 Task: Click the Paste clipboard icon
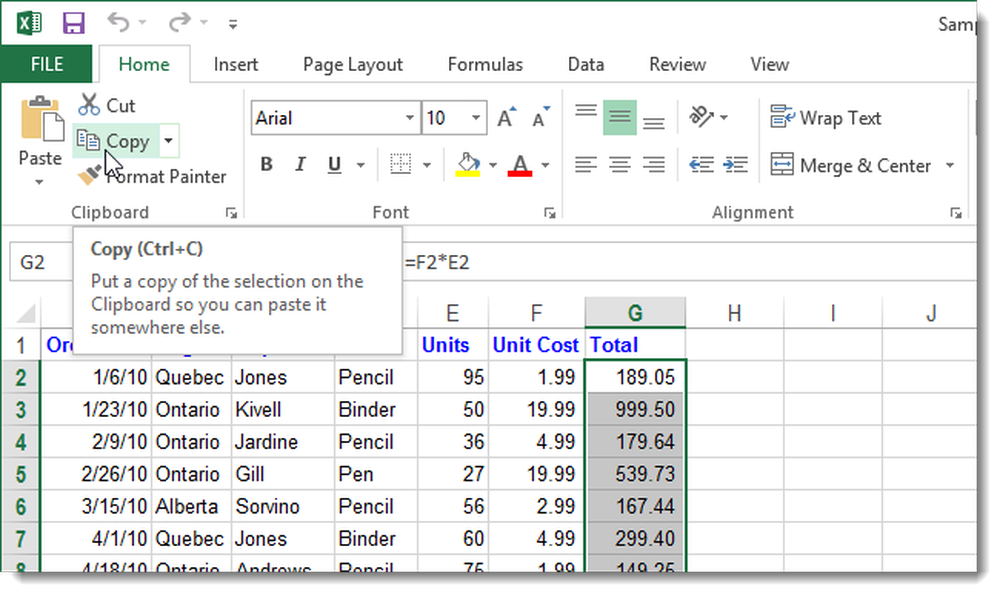click(41, 119)
